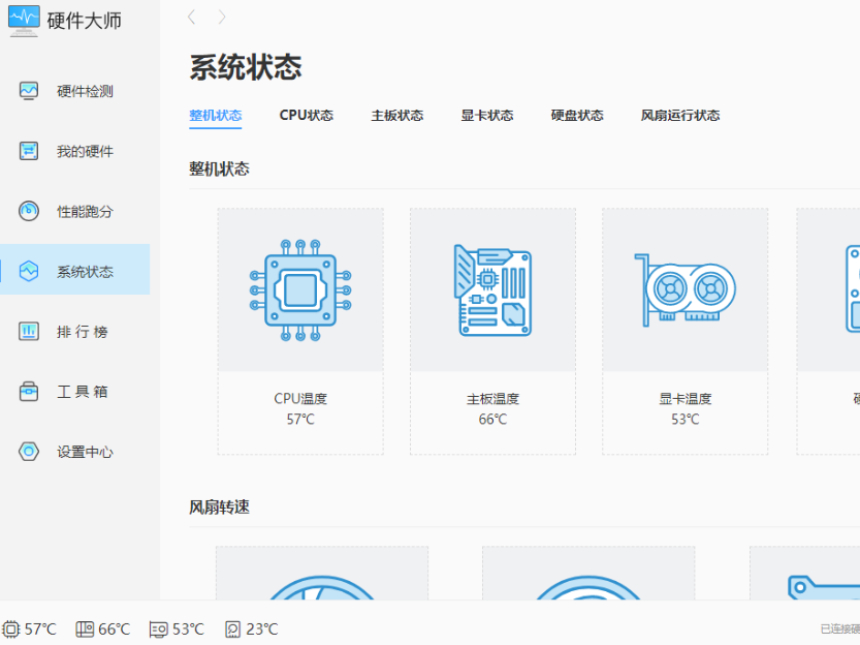Open 设置中心 hexagon icon

(x=29, y=451)
